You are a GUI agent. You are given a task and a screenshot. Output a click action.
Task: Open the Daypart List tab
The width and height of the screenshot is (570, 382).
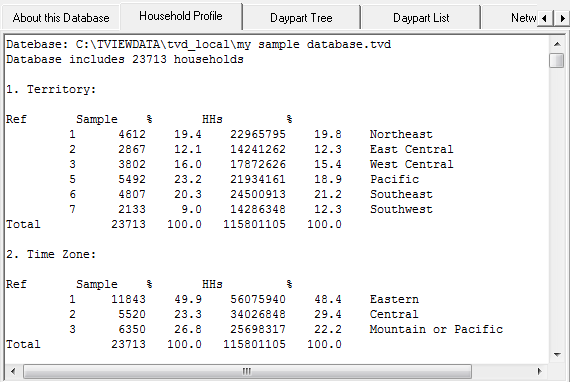point(421,18)
